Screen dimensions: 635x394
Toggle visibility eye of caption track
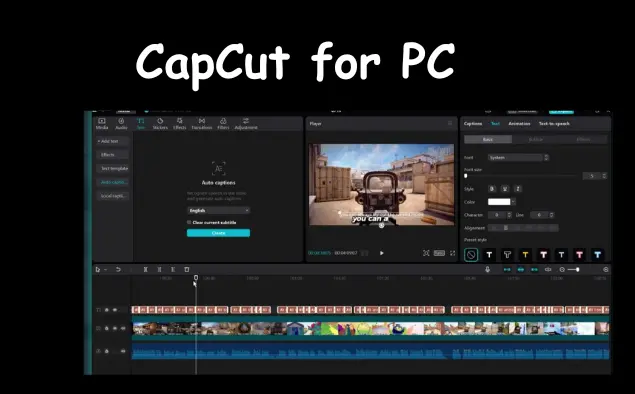(115, 310)
